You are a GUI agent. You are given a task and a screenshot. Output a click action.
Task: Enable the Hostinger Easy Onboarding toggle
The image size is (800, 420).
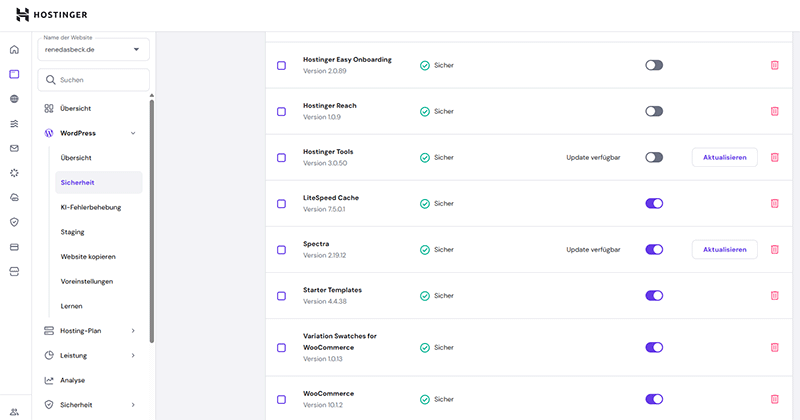click(x=654, y=65)
